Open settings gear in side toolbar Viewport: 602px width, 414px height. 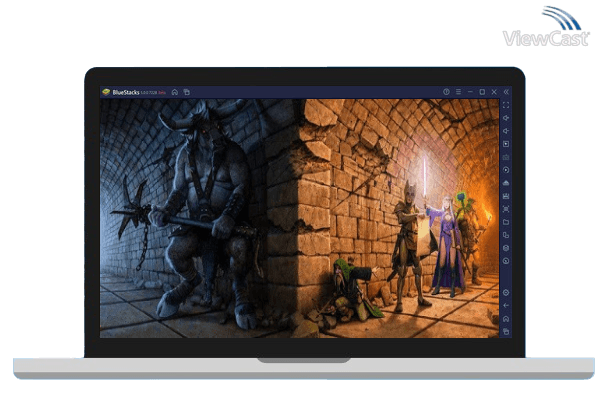coord(506,293)
